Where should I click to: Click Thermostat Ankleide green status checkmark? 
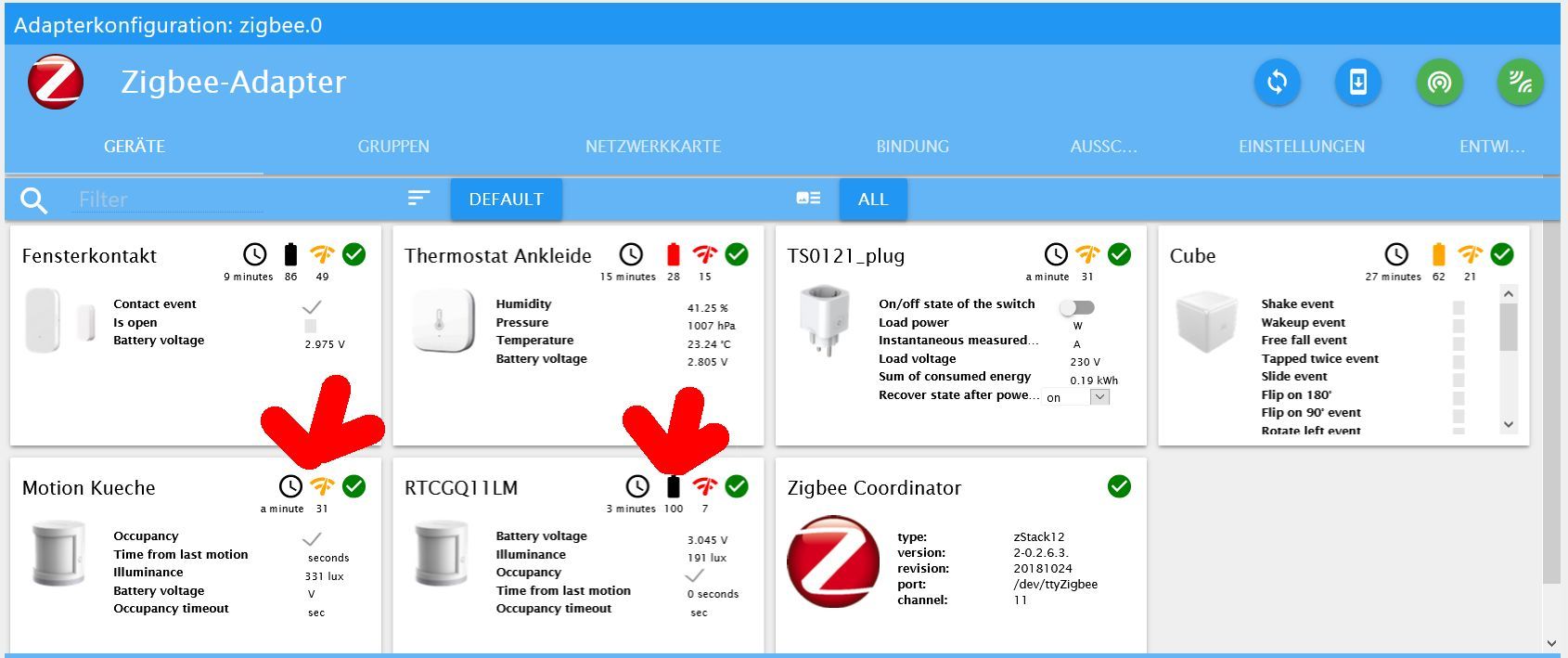pyautogui.click(x=737, y=254)
